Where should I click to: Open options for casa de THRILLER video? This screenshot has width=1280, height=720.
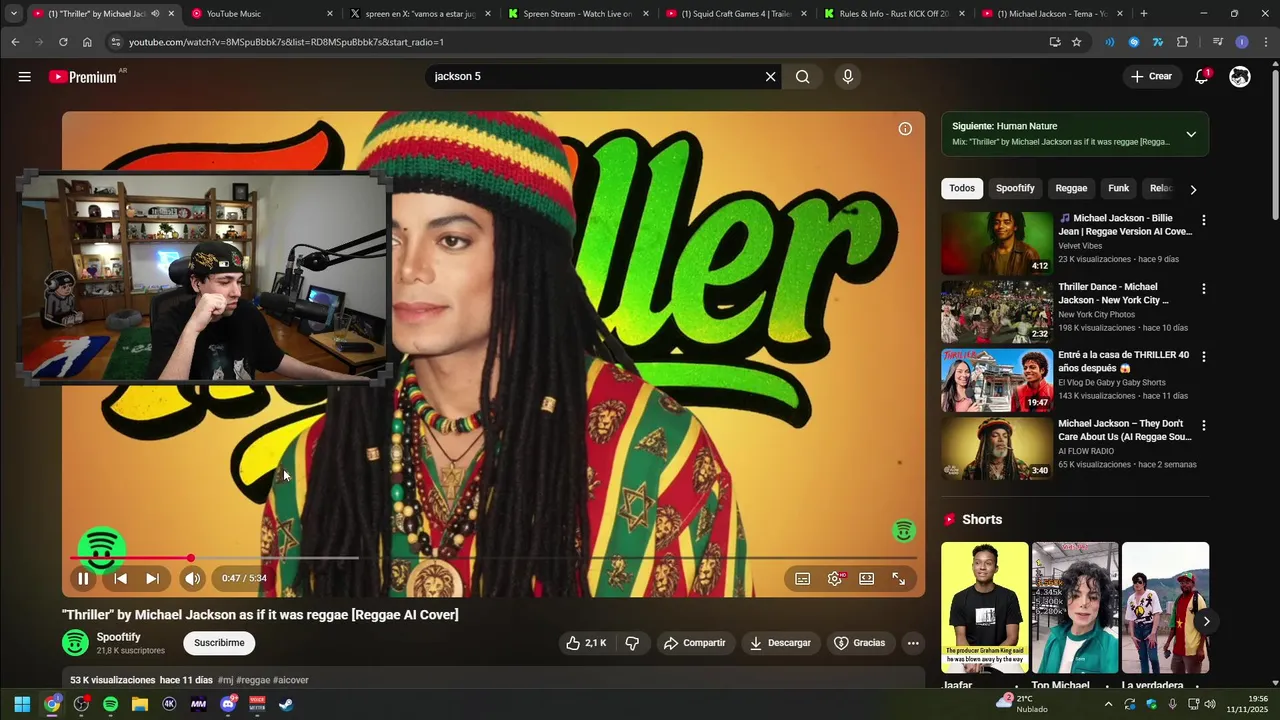1203,357
